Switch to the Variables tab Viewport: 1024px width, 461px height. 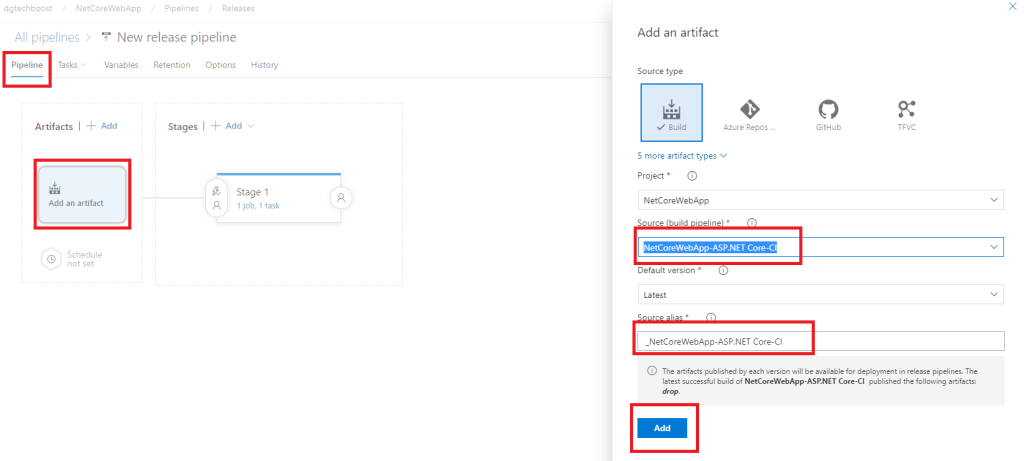click(x=121, y=65)
